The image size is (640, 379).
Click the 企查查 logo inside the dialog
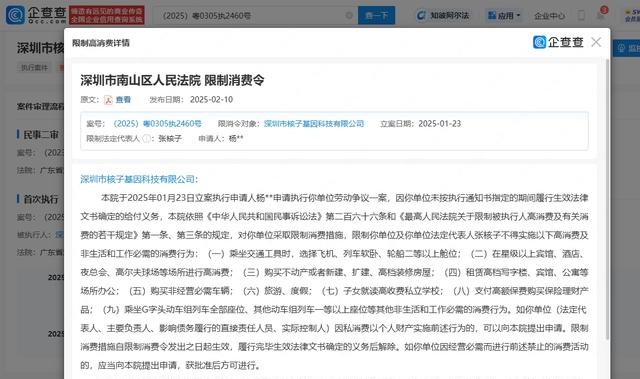click(x=558, y=42)
